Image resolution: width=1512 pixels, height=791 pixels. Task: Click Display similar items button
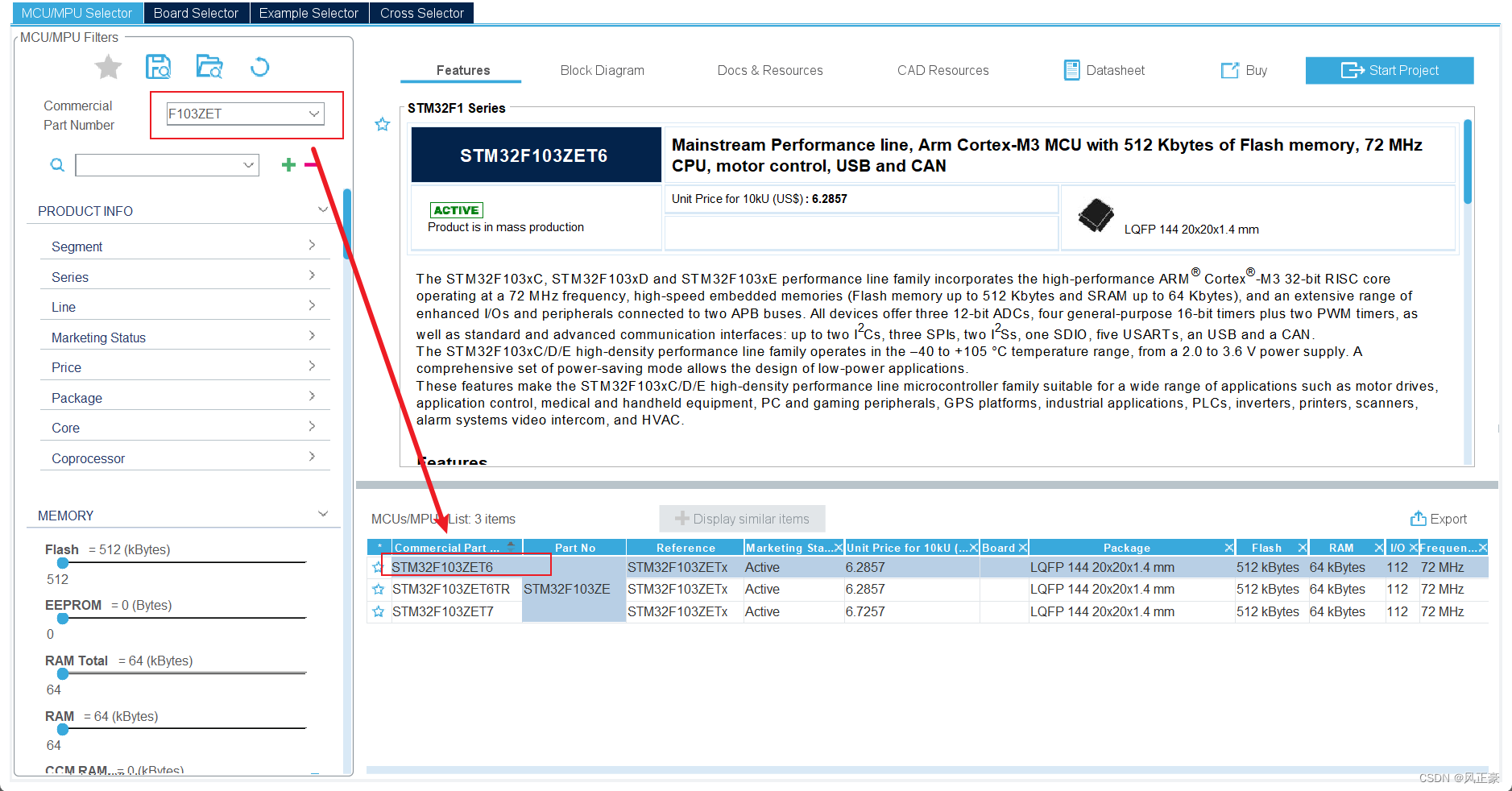point(742,519)
